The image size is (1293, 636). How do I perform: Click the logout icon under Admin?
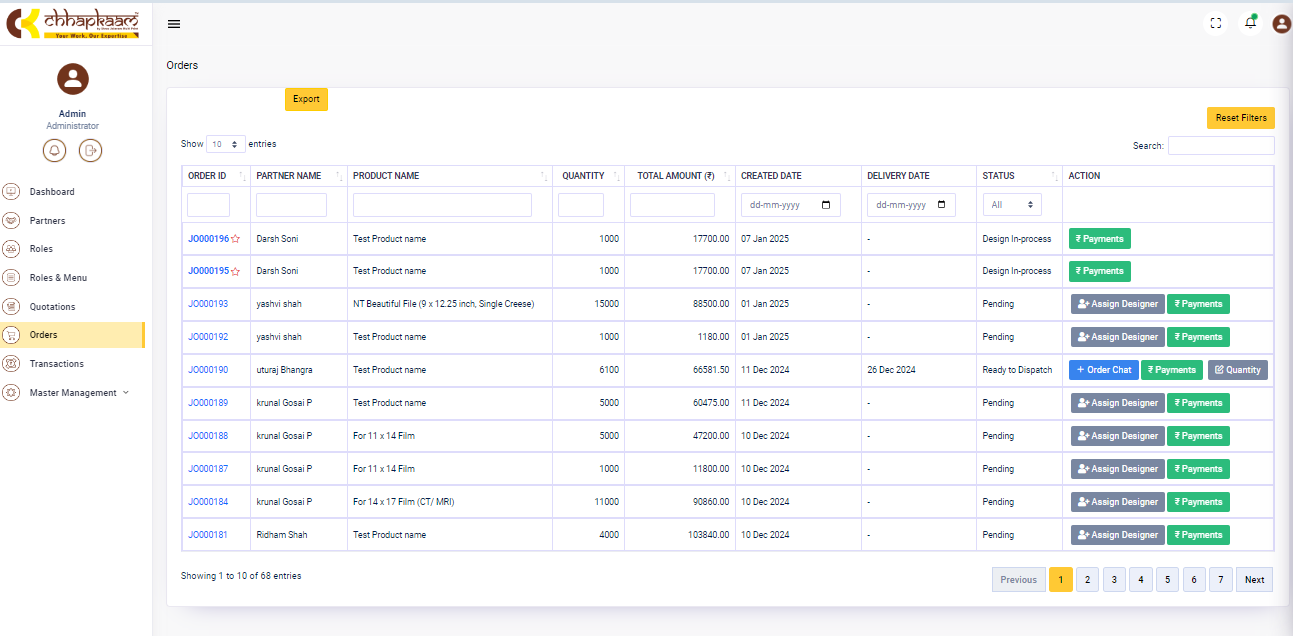tap(90, 150)
